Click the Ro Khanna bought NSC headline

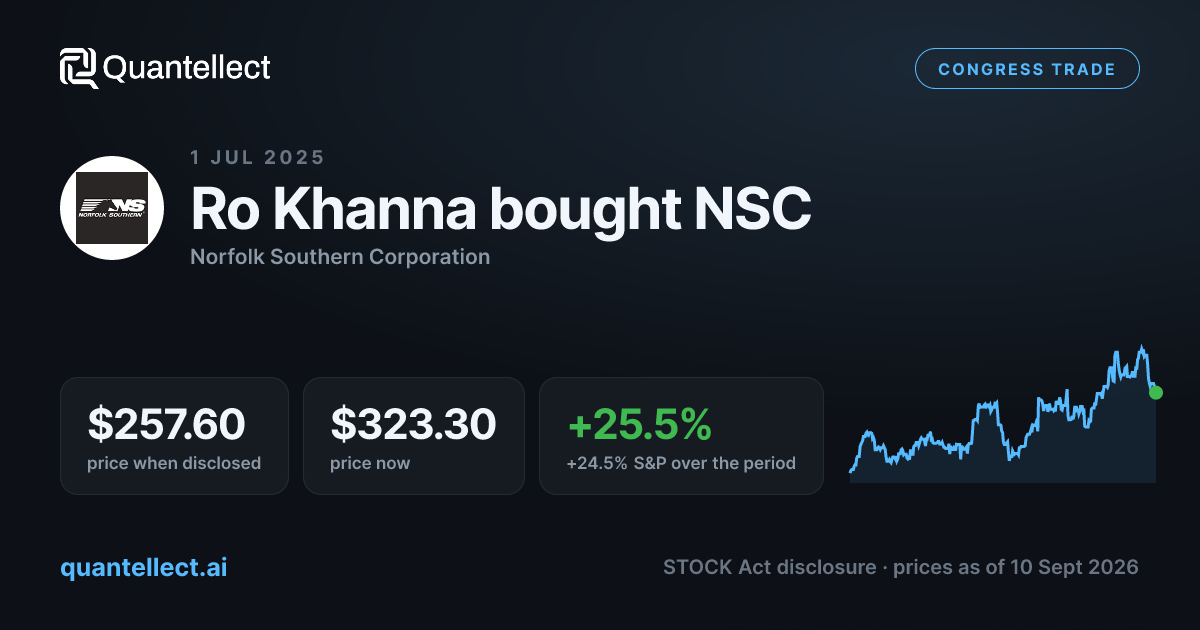pos(501,208)
